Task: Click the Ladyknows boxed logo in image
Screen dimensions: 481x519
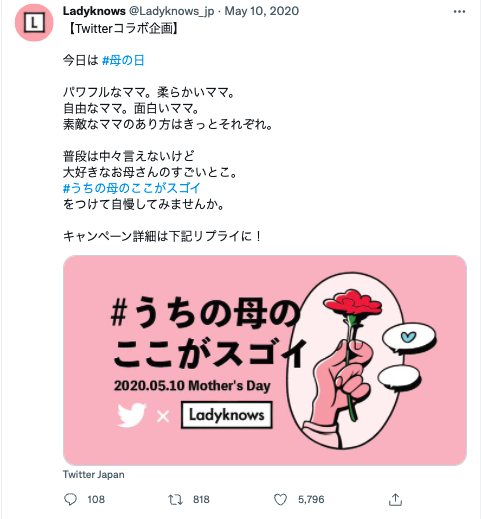Action: tap(227, 415)
